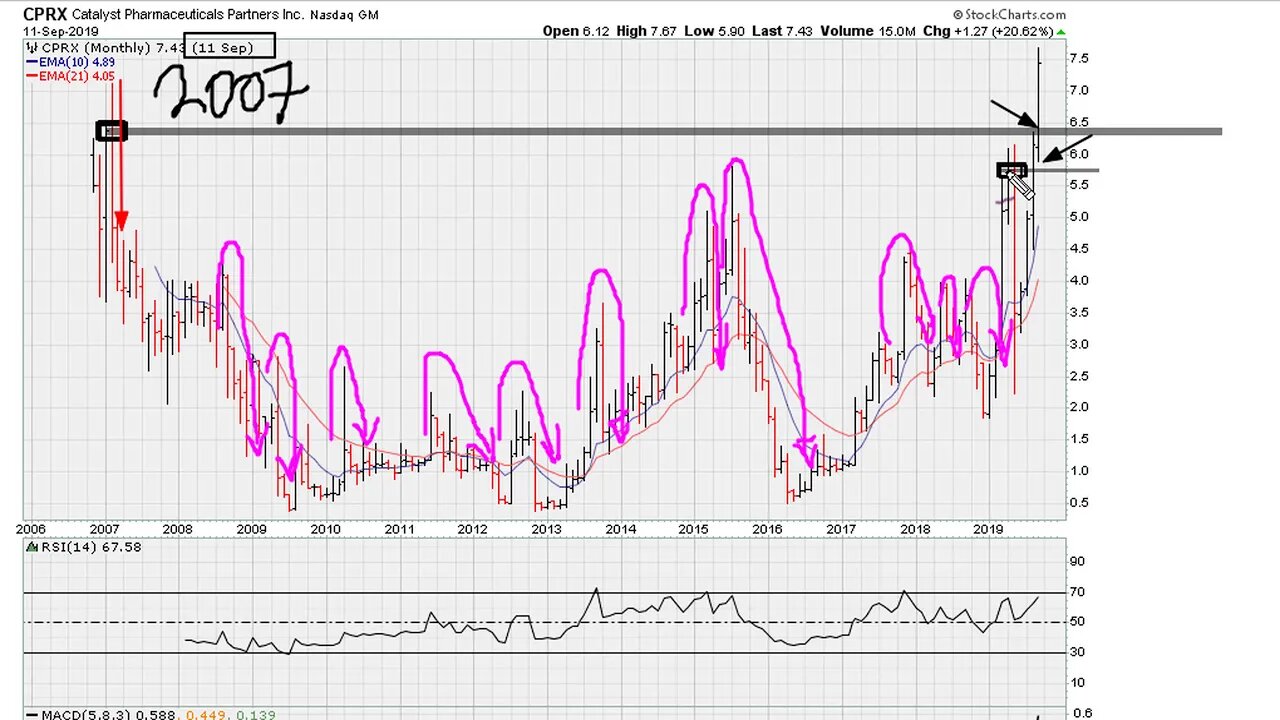This screenshot has width=1280, height=720.
Task: Click the 4.0 price axis label
Action: (x=1079, y=280)
